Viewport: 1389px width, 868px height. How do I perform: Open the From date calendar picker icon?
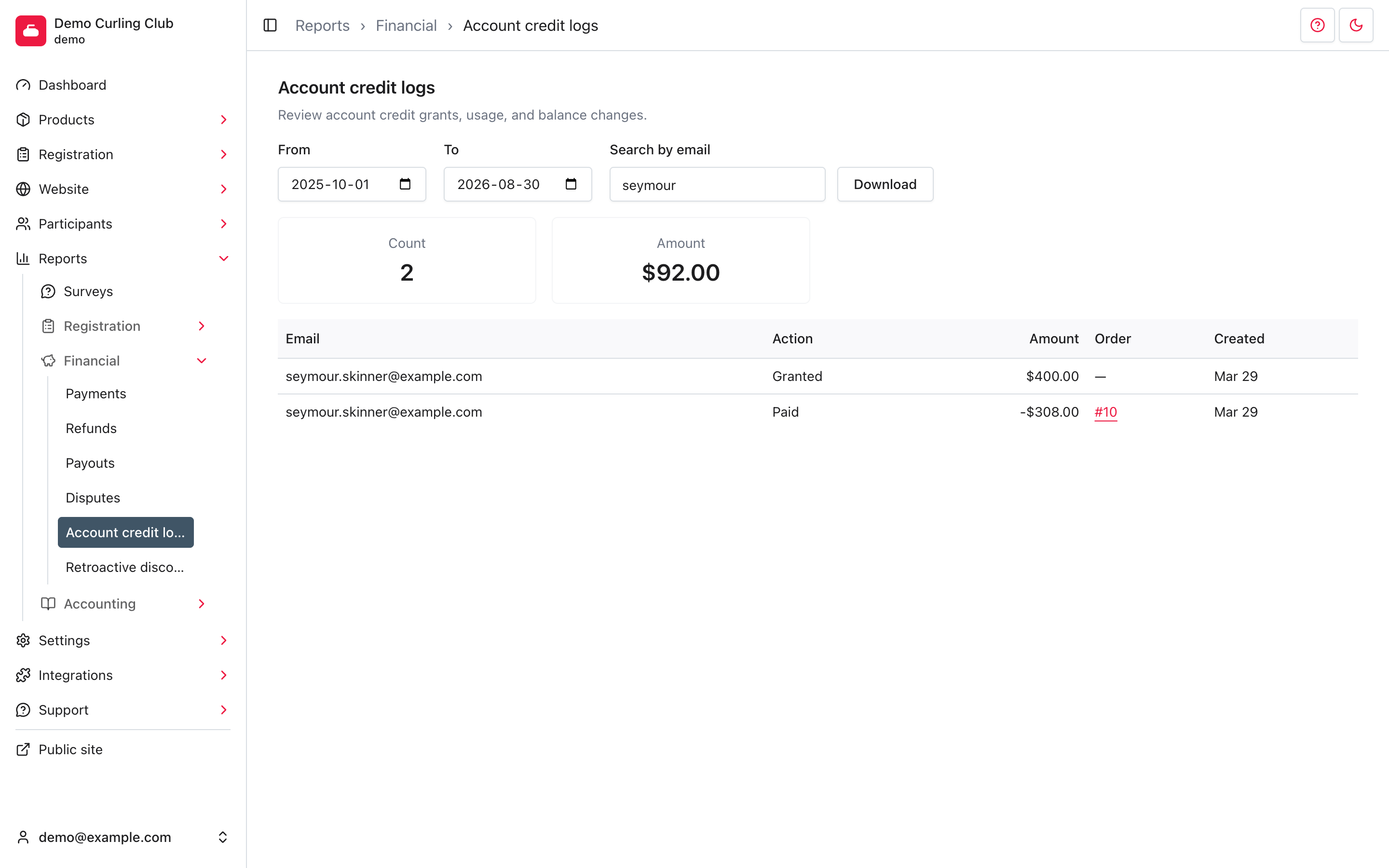(x=405, y=184)
